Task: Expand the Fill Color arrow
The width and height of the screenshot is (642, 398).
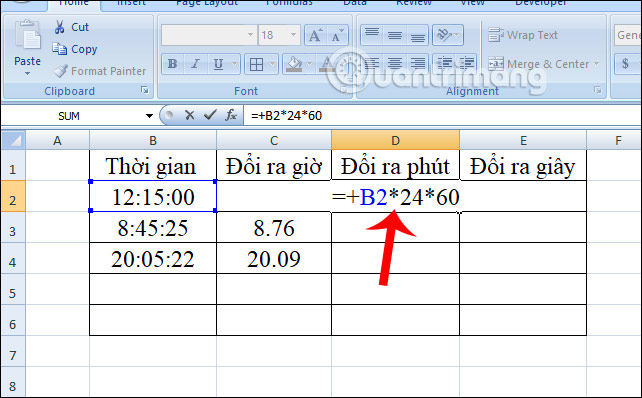Action: coord(310,64)
